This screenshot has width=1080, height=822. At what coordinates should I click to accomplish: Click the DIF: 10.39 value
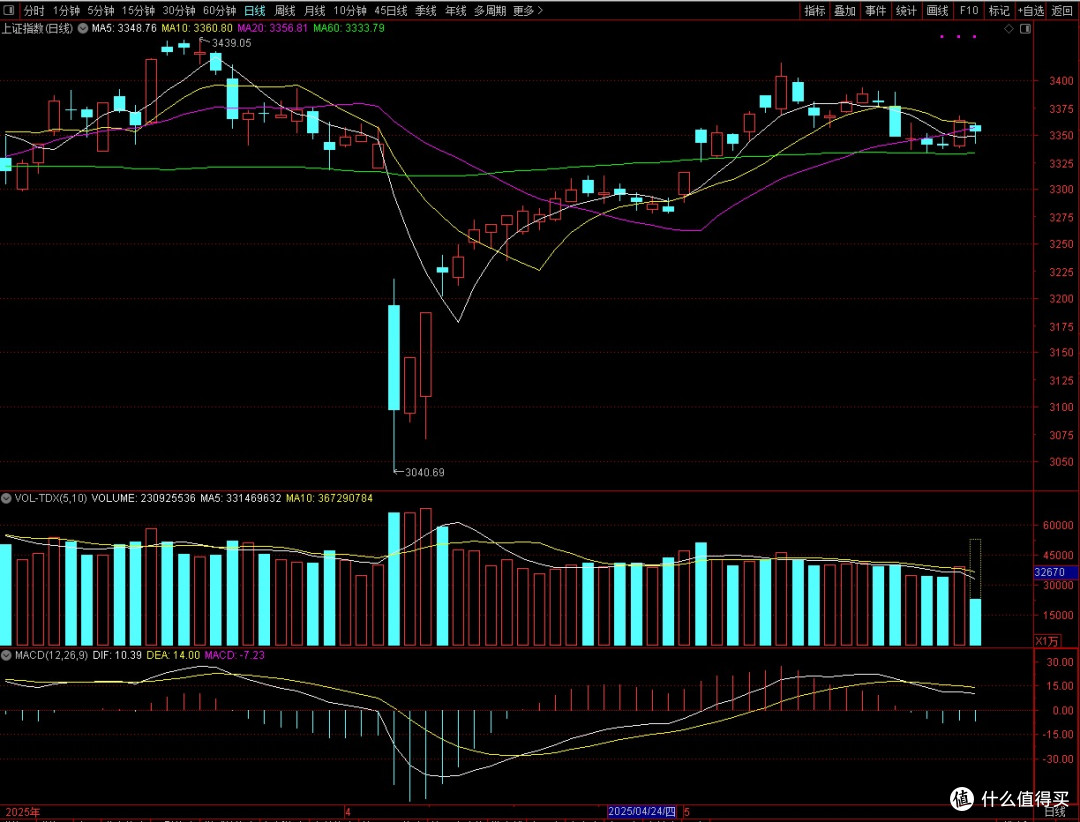117,655
